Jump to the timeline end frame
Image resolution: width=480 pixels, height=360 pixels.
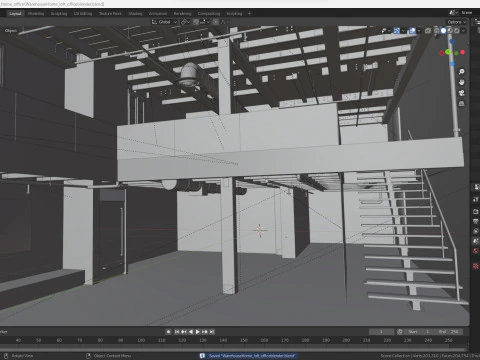coord(212,332)
